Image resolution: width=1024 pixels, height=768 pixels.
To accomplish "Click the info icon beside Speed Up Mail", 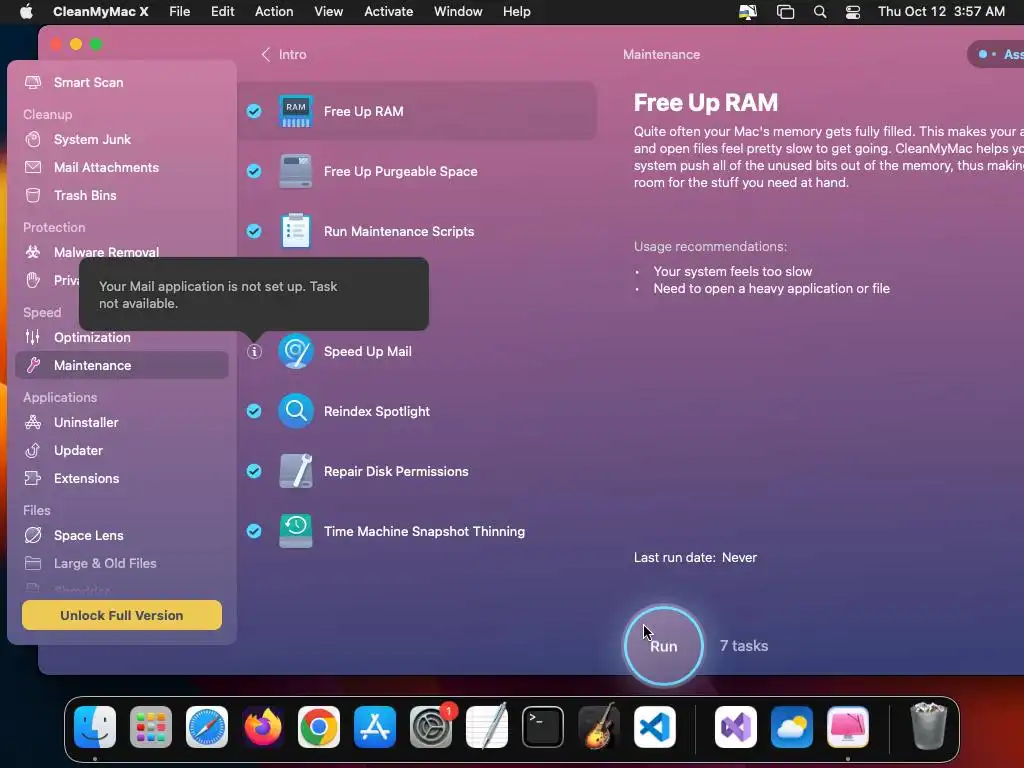I will pyautogui.click(x=254, y=351).
